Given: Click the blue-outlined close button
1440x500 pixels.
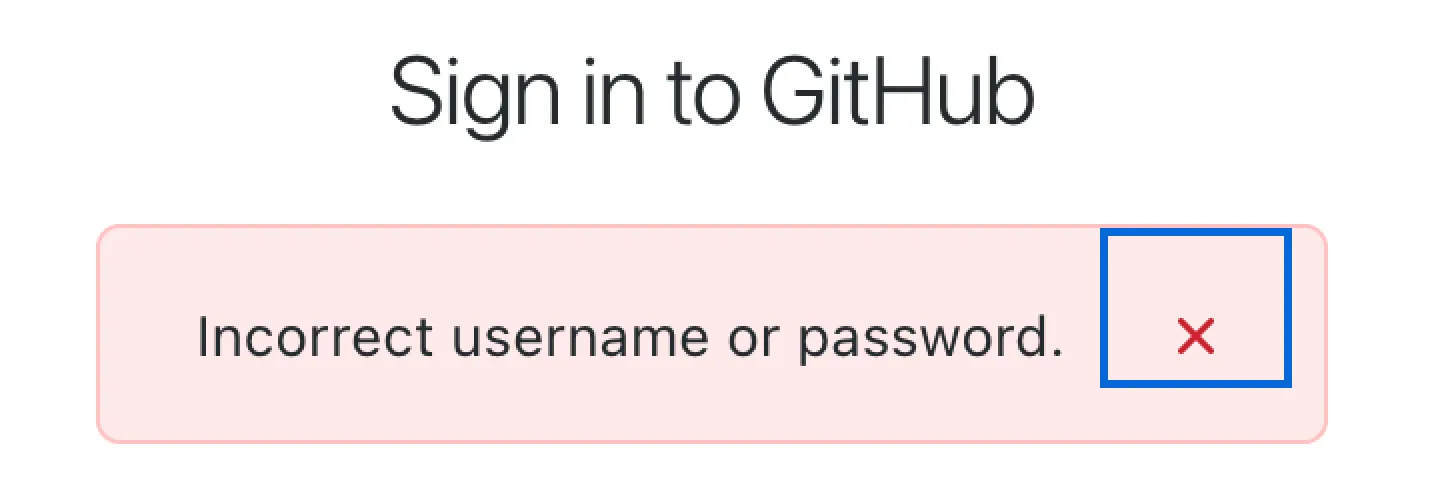Looking at the screenshot, I should click(1196, 308).
